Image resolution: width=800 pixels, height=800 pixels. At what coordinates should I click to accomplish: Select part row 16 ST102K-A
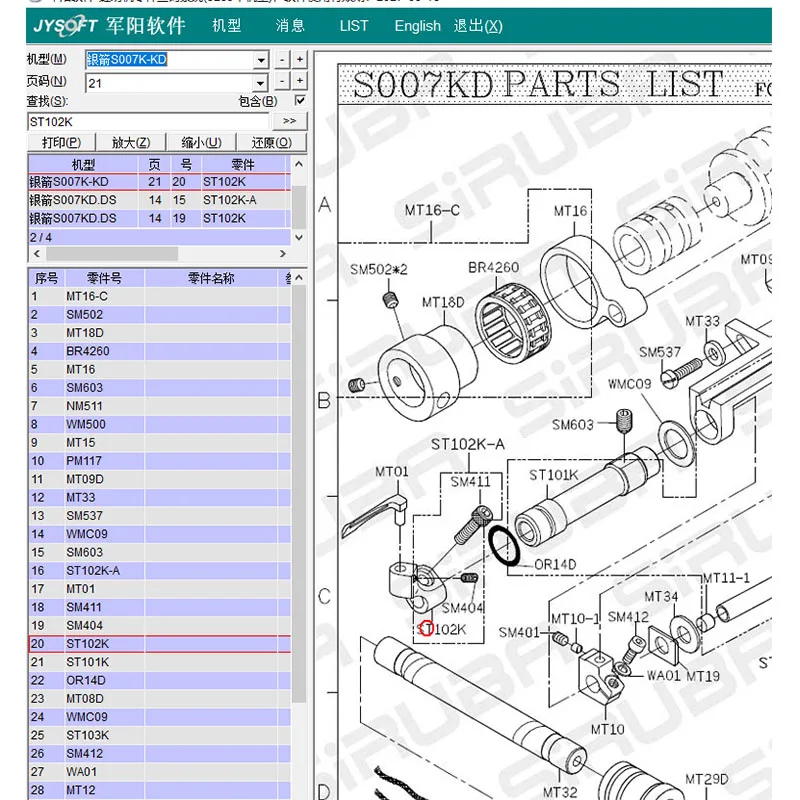[159, 571]
